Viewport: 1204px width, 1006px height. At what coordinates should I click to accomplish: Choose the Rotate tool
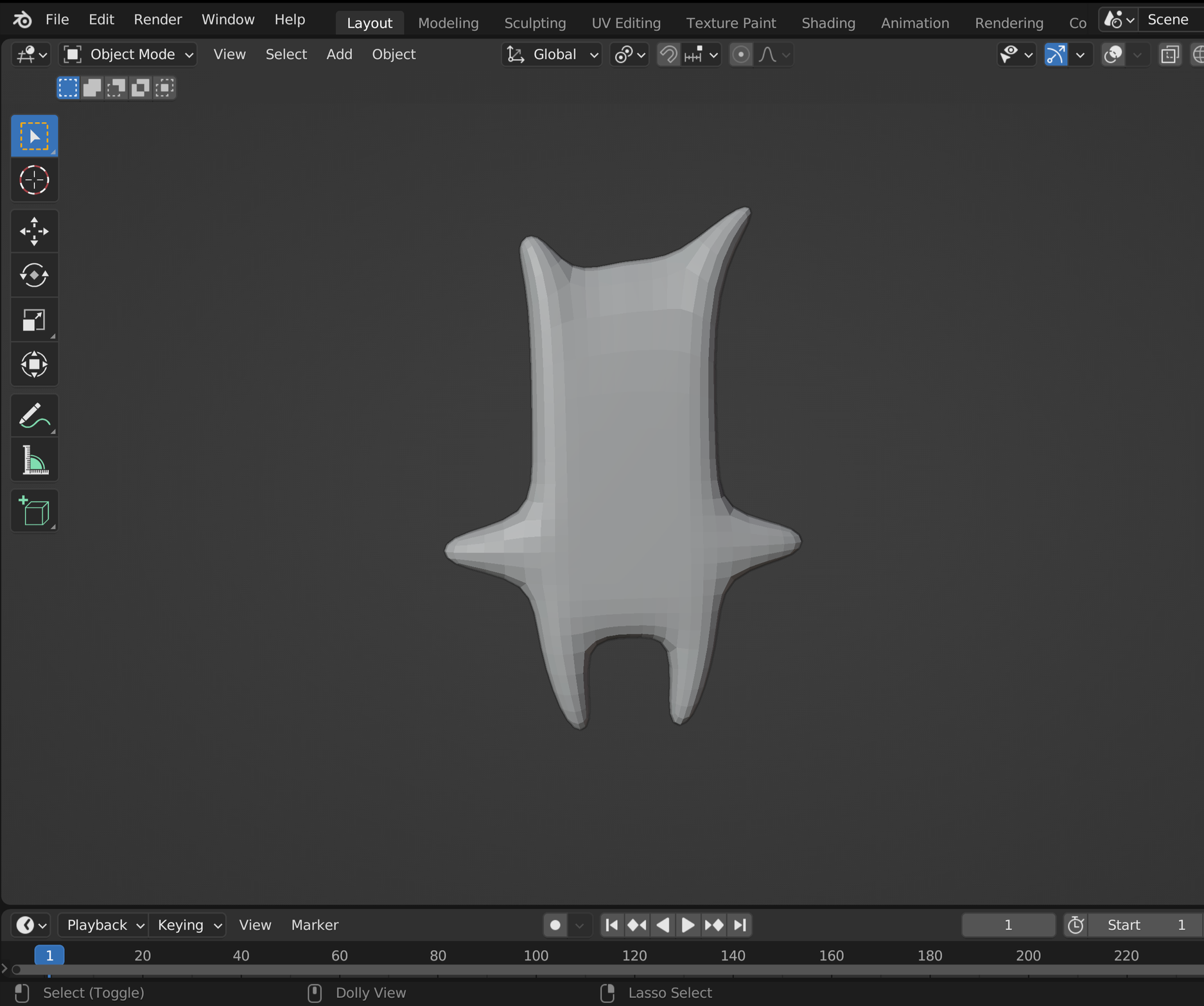point(34,275)
